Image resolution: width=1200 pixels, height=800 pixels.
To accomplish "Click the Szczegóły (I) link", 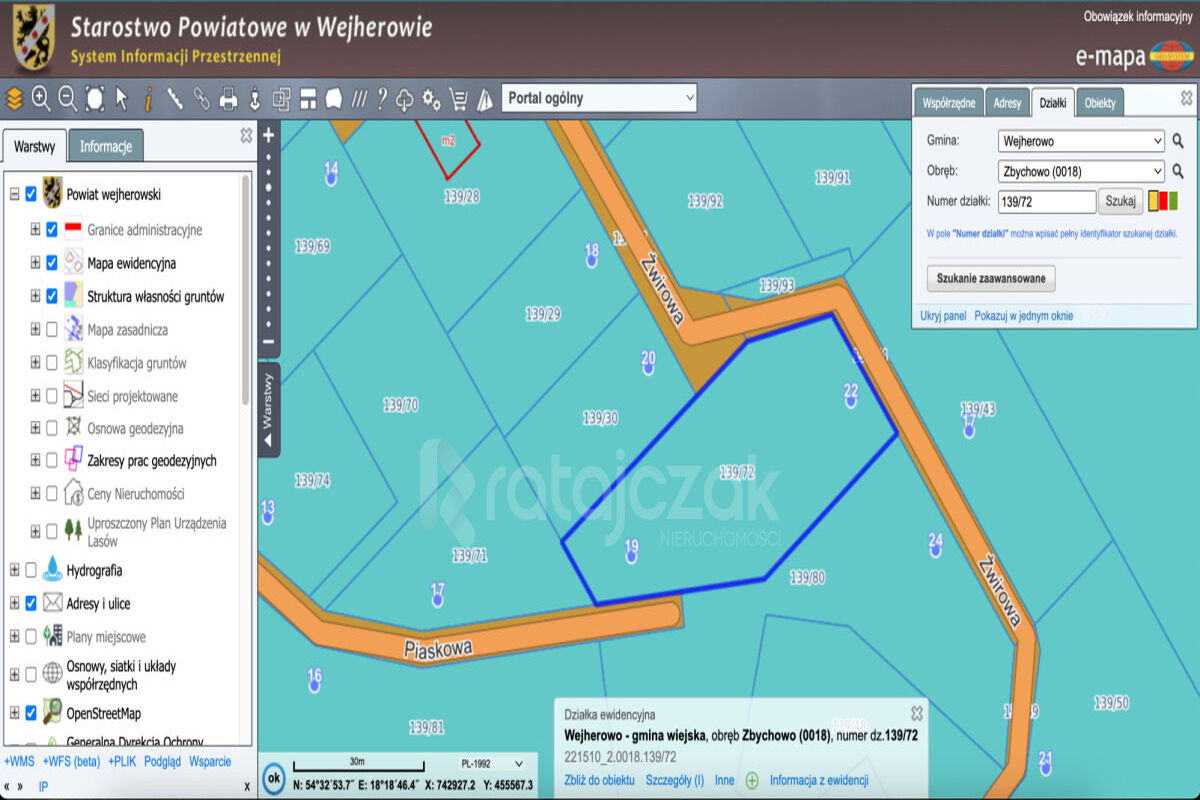I will coord(674,780).
